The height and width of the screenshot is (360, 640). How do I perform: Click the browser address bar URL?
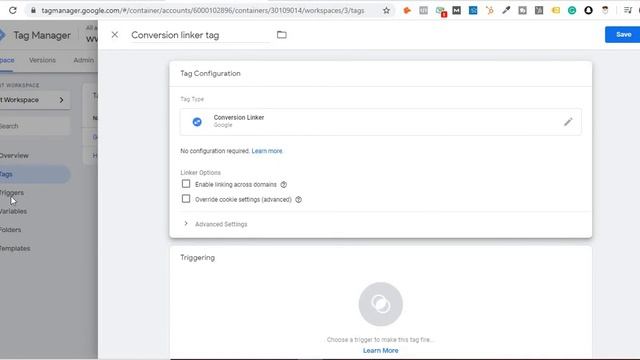coord(203,11)
